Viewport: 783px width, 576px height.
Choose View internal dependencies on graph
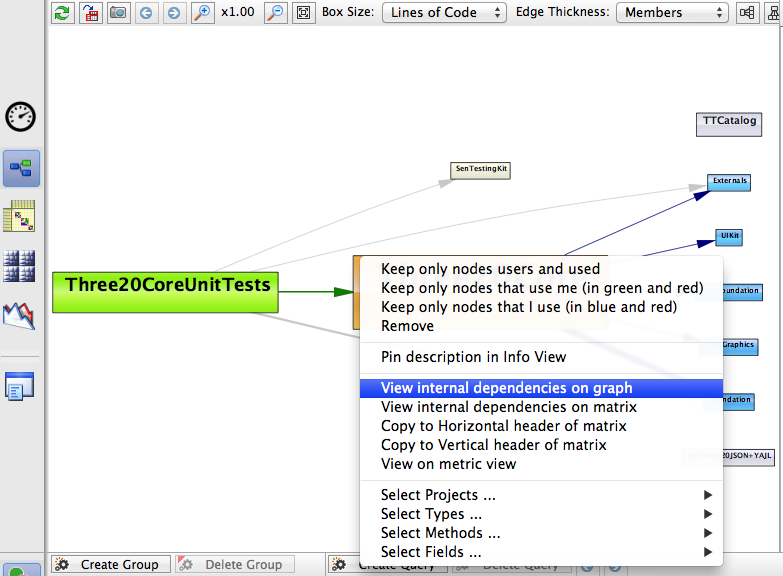point(541,388)
